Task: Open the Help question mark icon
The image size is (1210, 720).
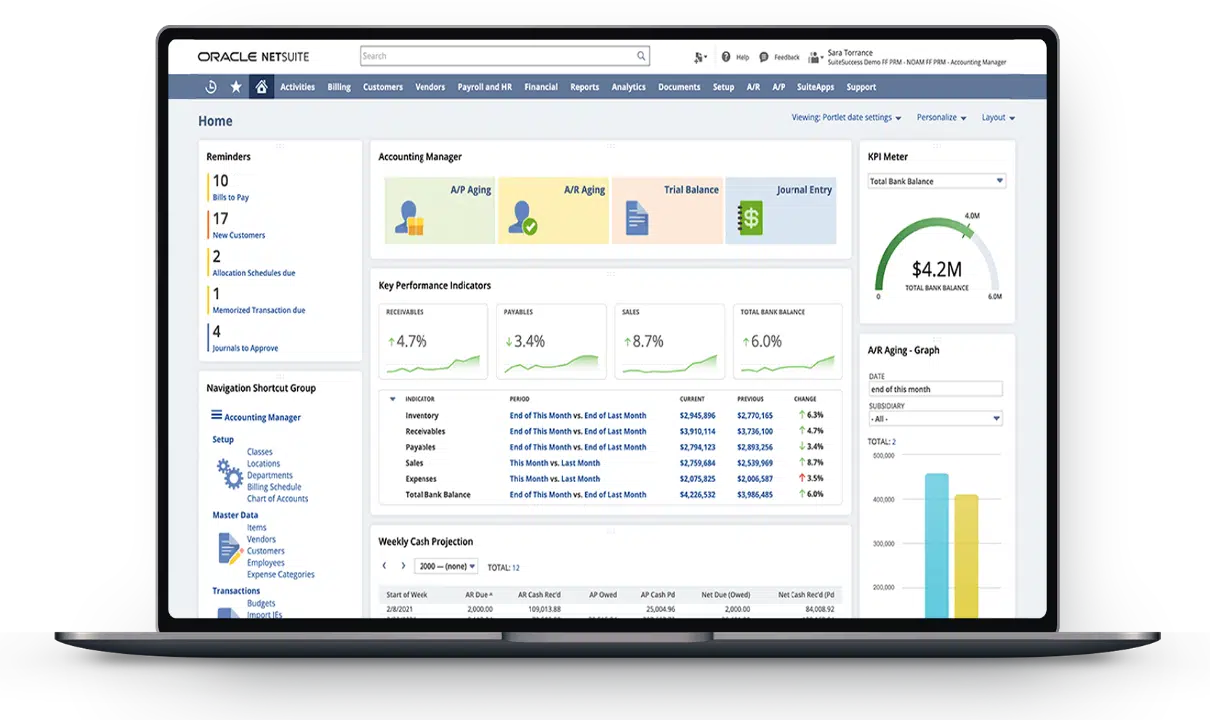Action: pyautogui.click(x=726, y=57)
